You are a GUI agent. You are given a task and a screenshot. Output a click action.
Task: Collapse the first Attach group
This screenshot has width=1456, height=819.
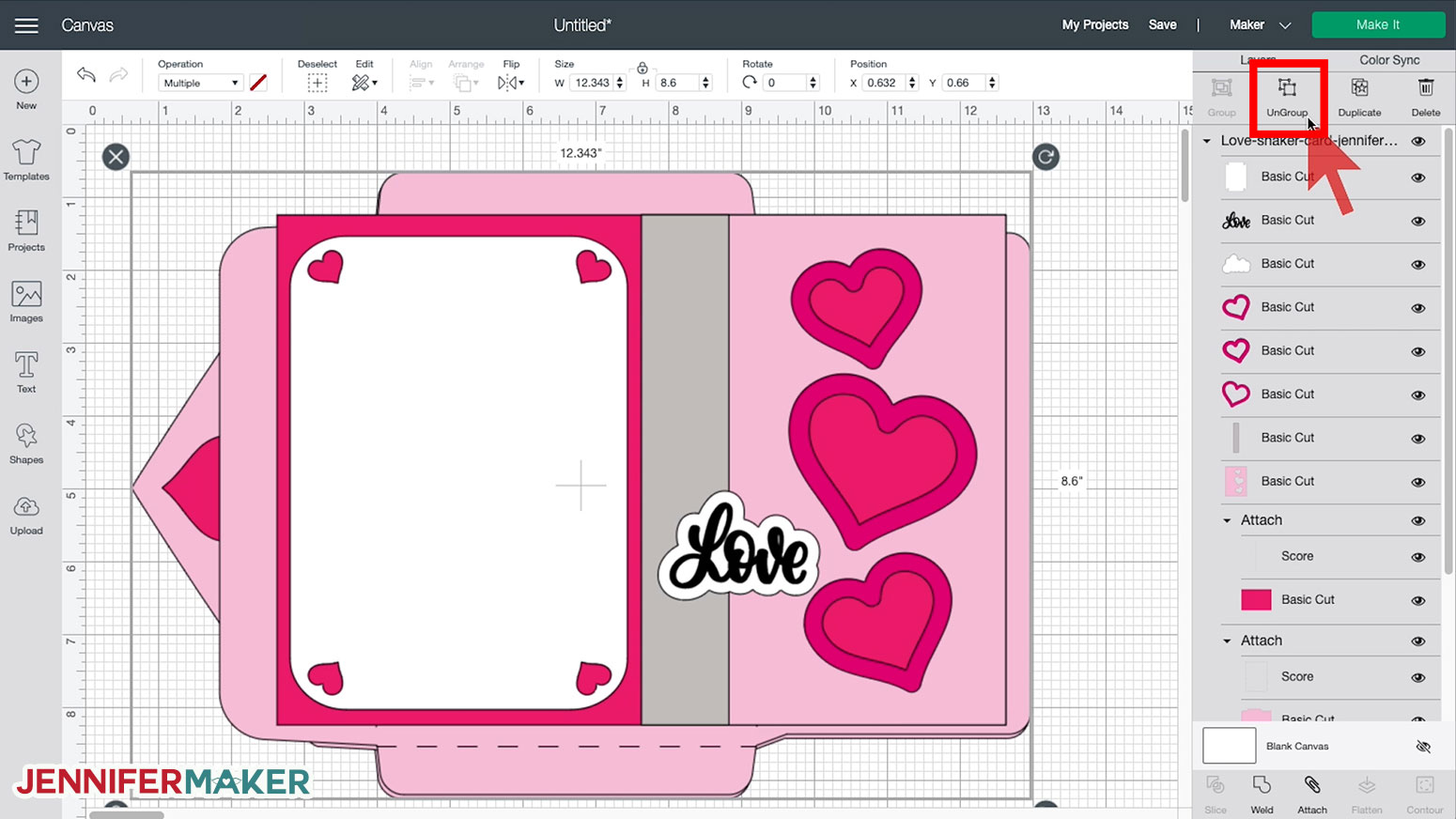coord(1227,520)
